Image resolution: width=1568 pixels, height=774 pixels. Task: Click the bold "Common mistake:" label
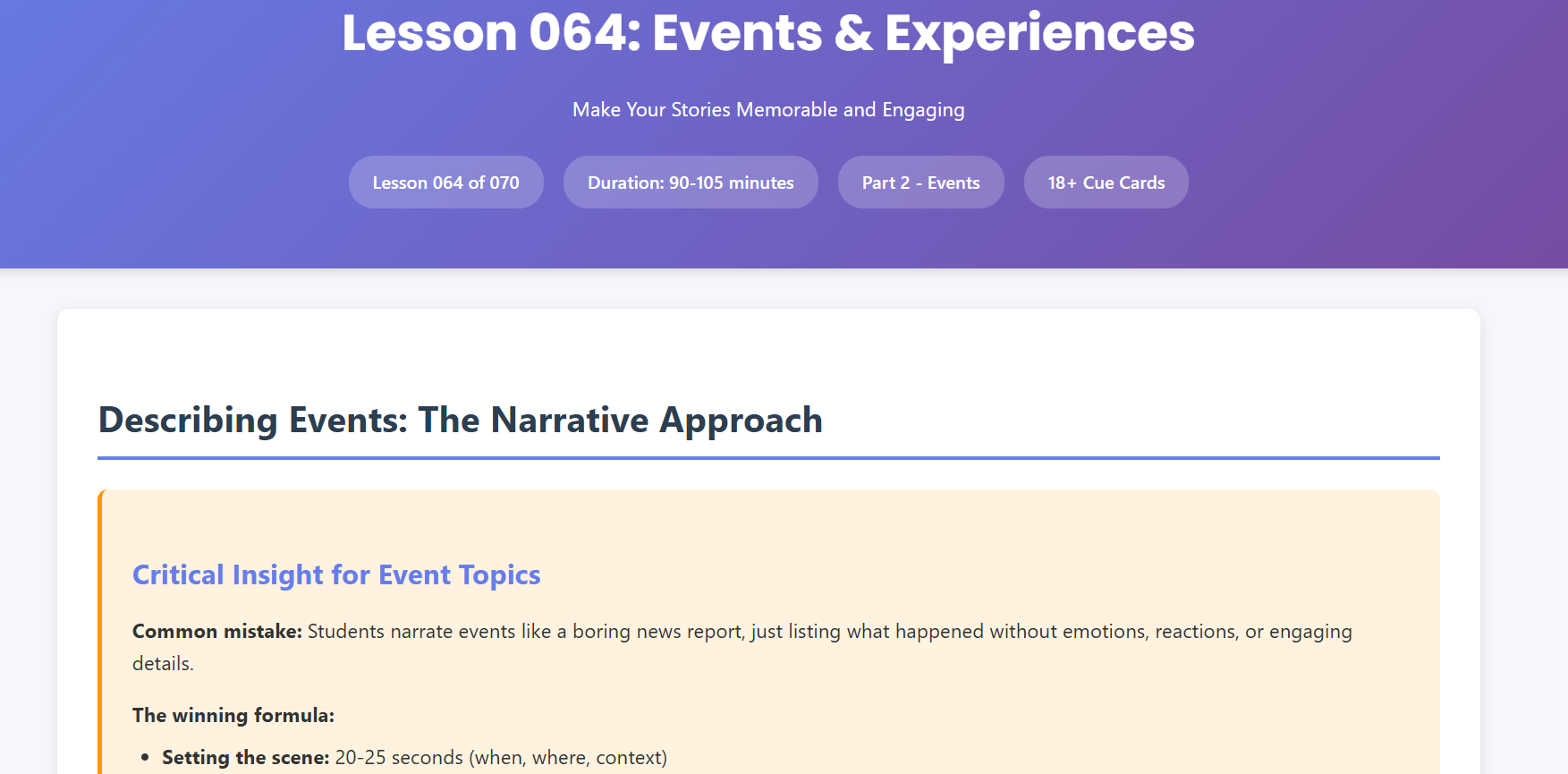point(217,632)
